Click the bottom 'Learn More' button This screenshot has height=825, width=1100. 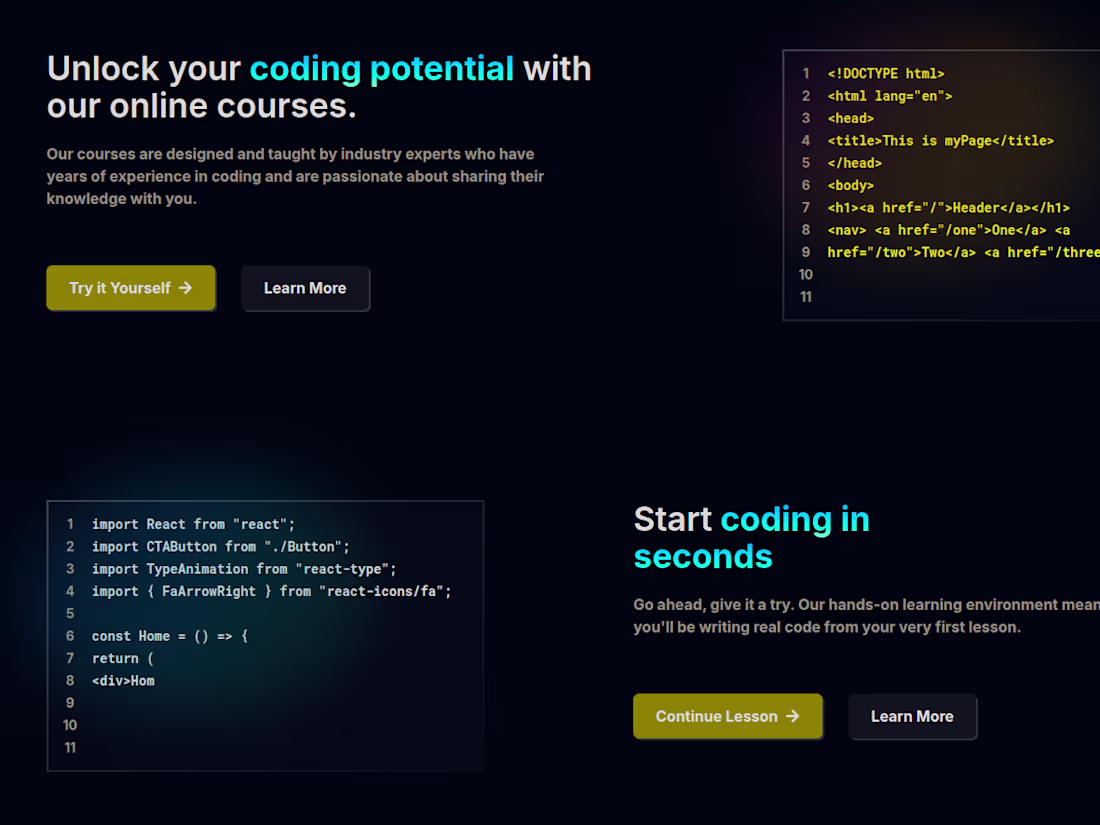point(912,716)
